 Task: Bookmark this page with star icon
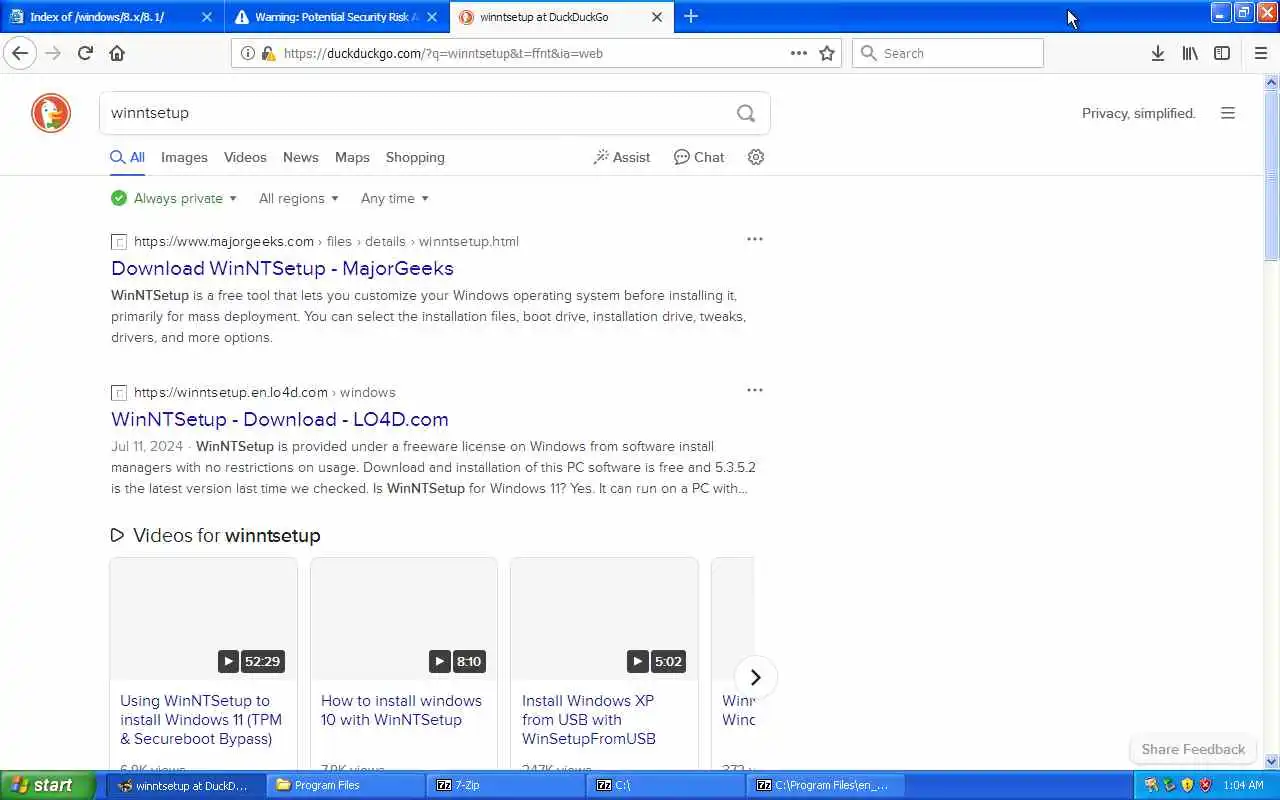pos(827,53)
